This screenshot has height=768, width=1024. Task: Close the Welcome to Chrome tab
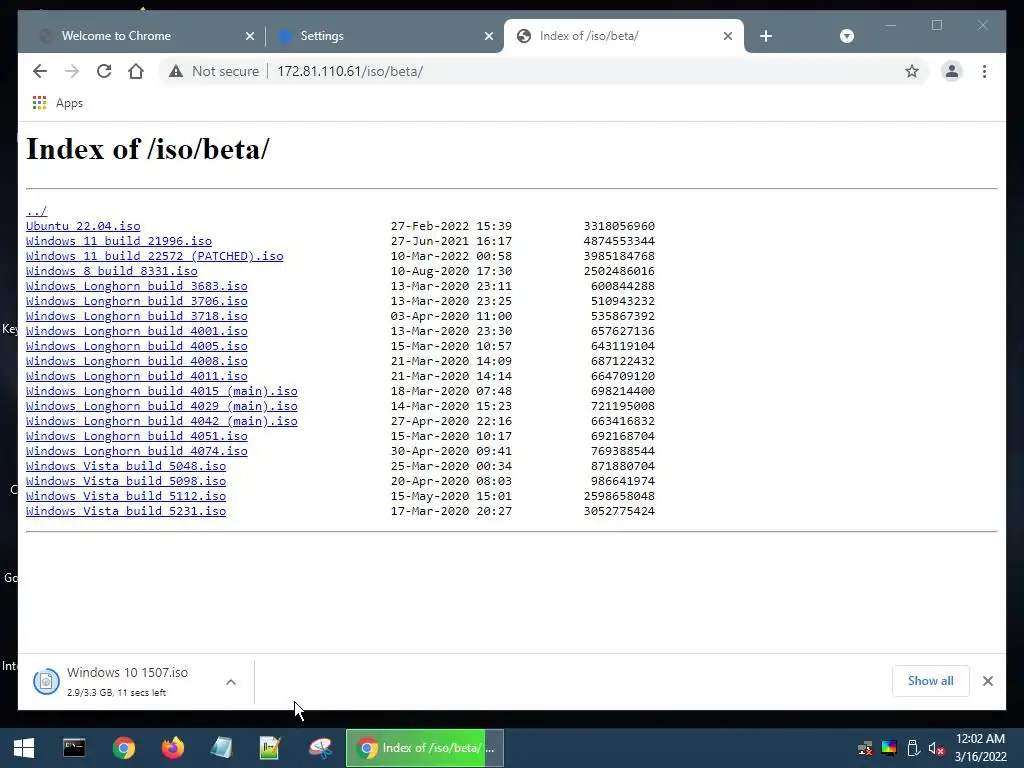point(249,36)
